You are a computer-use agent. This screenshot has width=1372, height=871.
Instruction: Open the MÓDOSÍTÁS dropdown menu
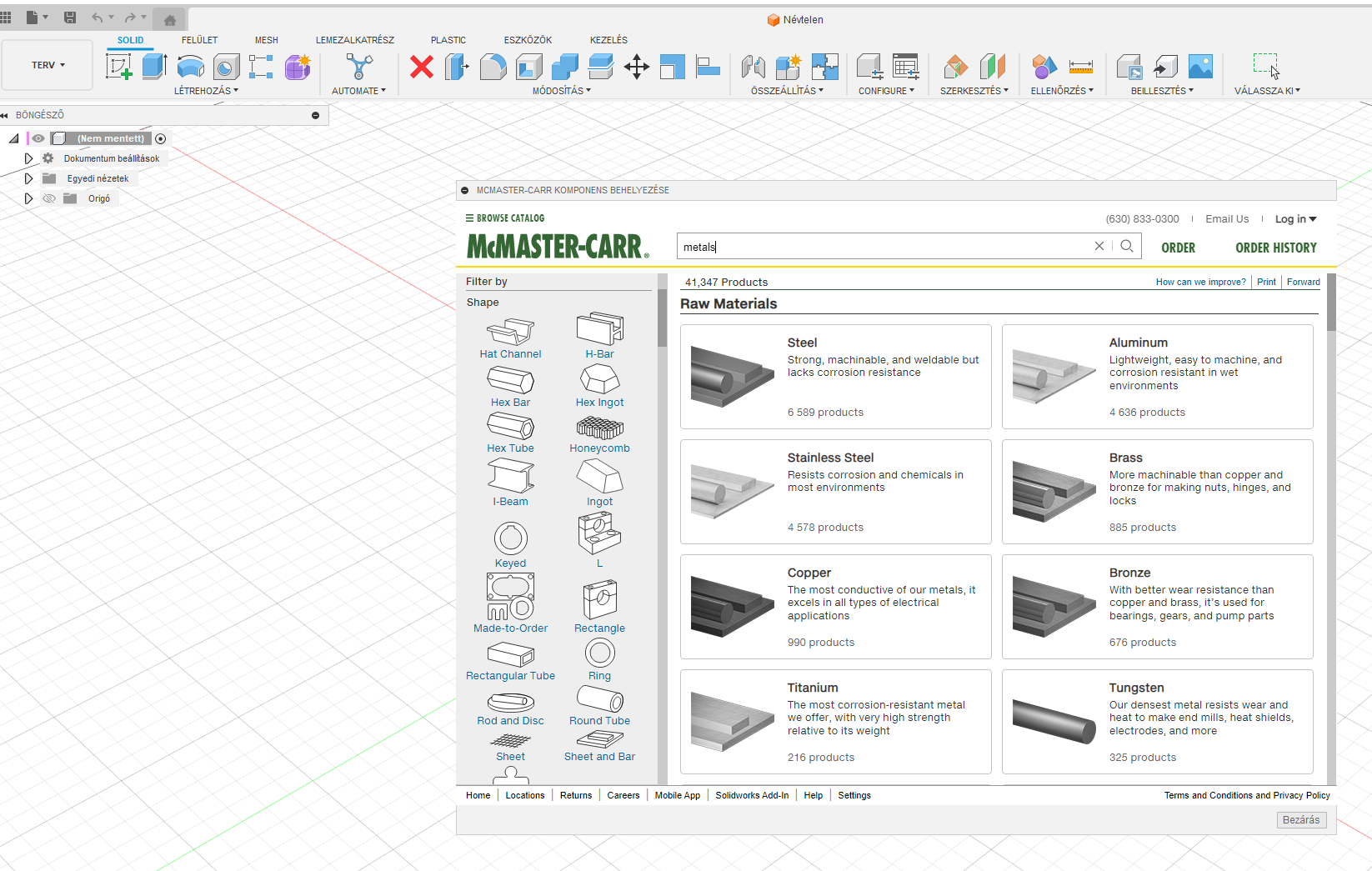(562, 91)
